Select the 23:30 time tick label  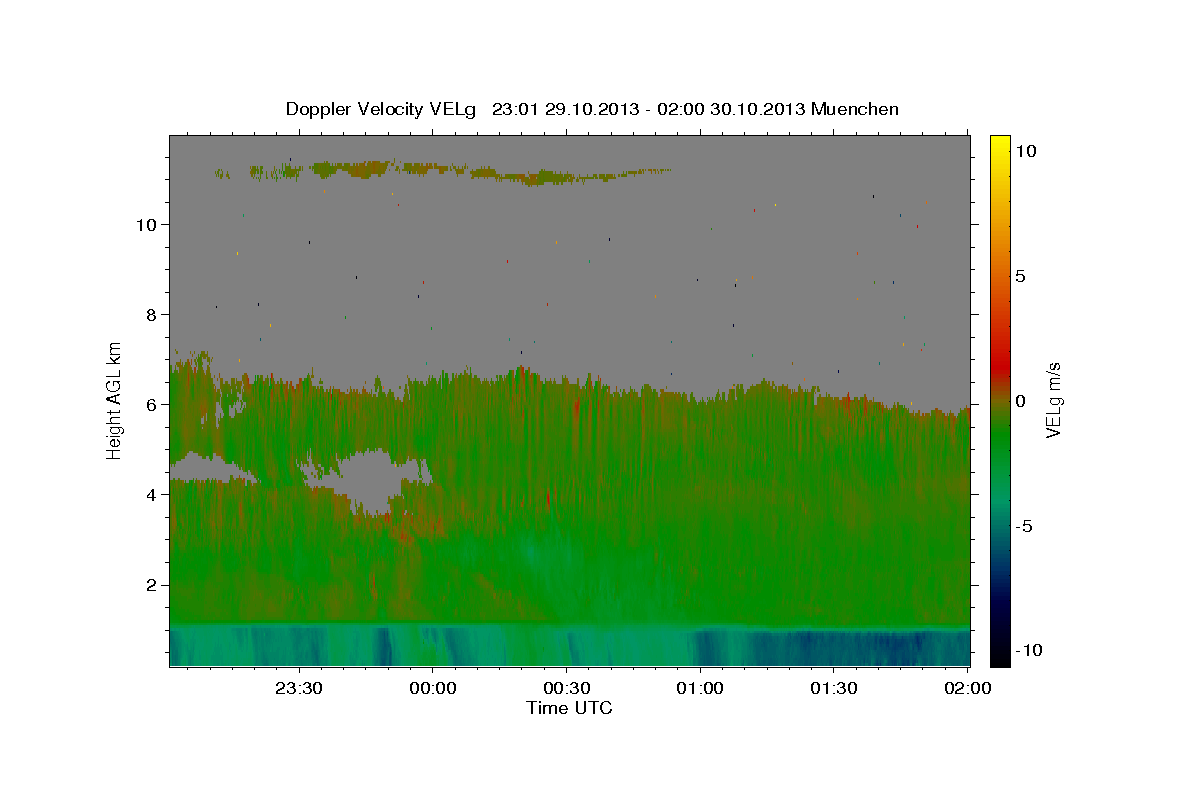click(299, 688)
